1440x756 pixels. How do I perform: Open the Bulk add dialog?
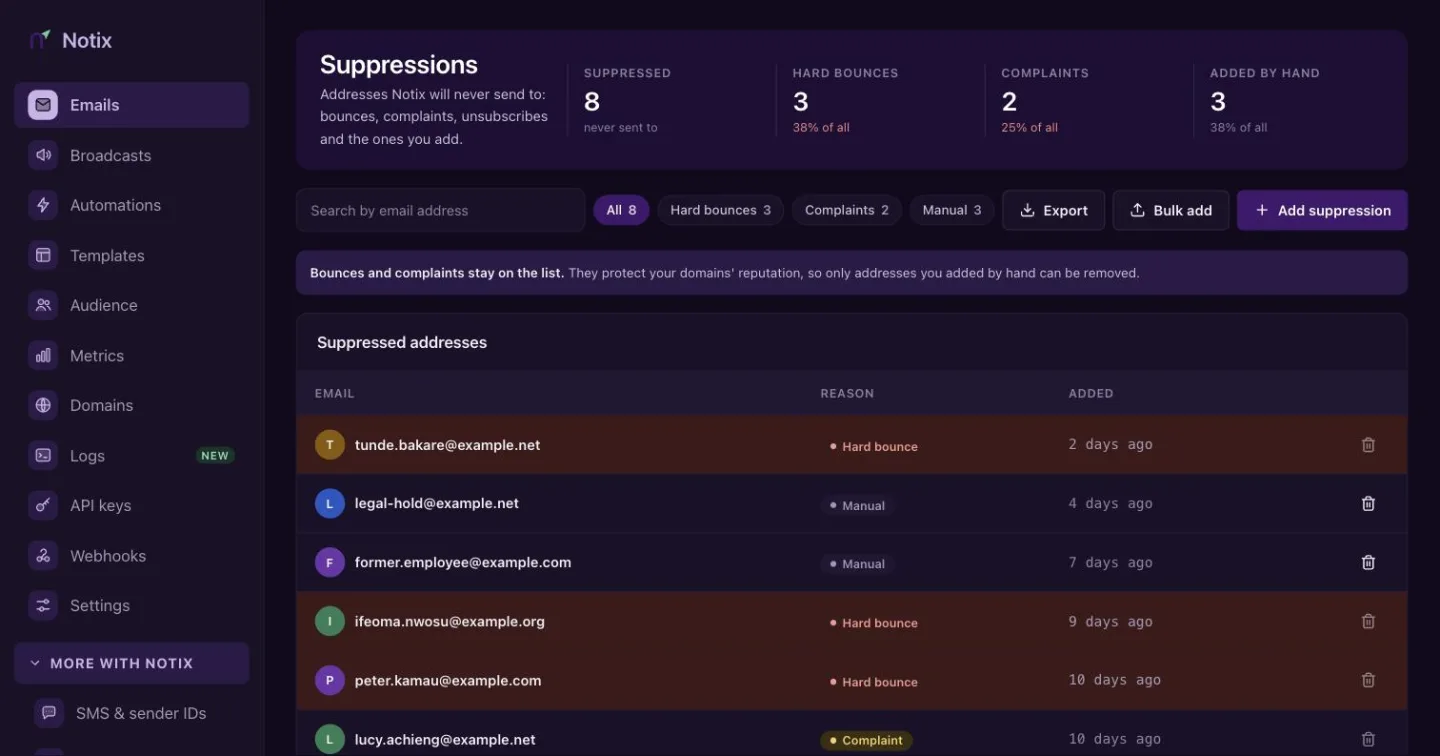(1170, 210)
